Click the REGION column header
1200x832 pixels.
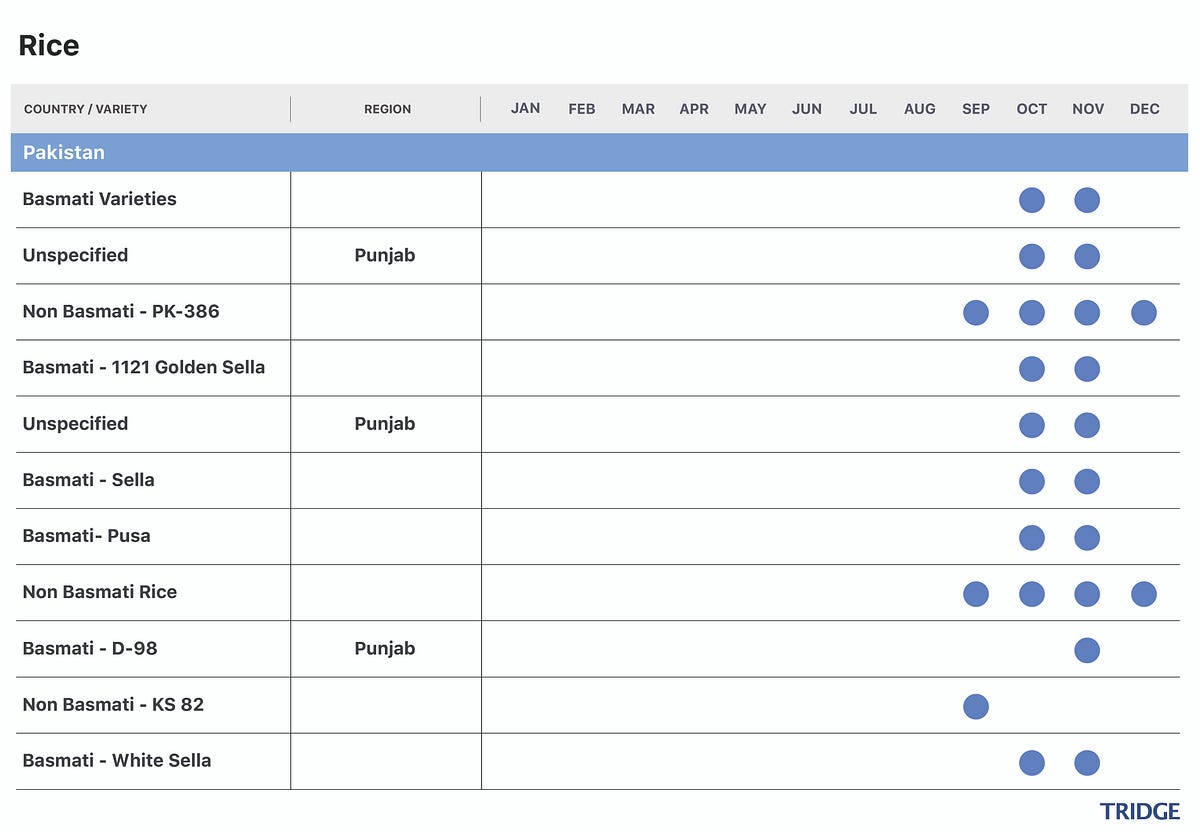coord(387,109)
